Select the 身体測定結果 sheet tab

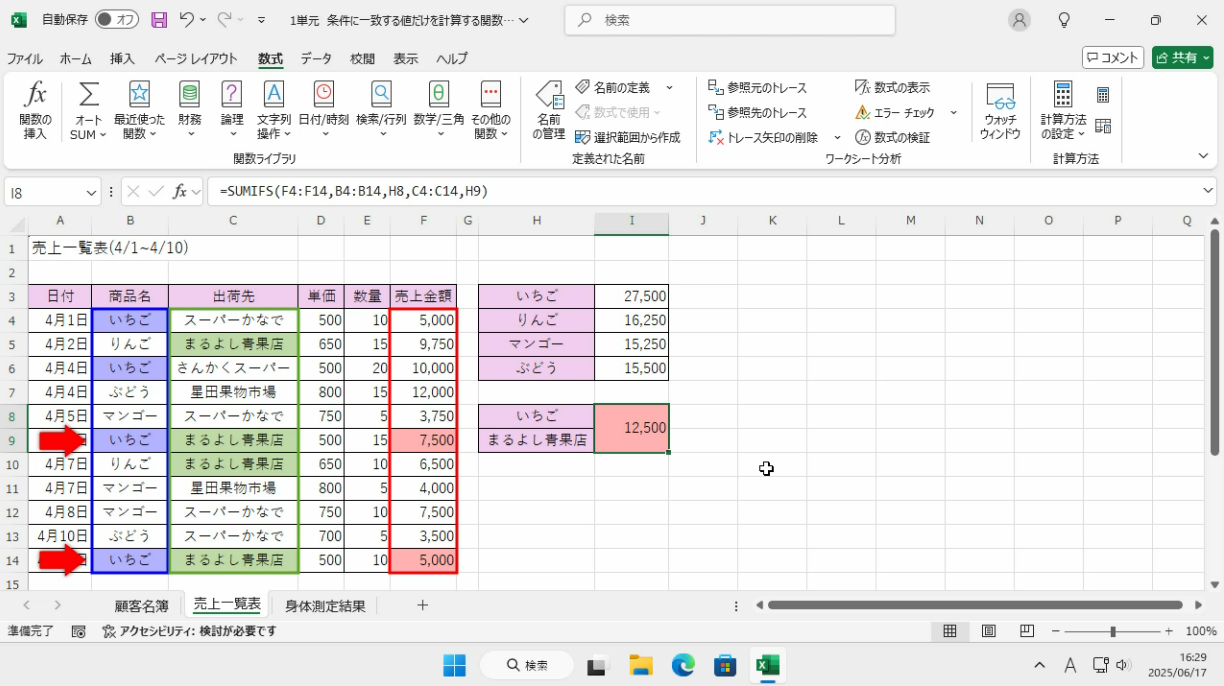click(x=325, y=606)
